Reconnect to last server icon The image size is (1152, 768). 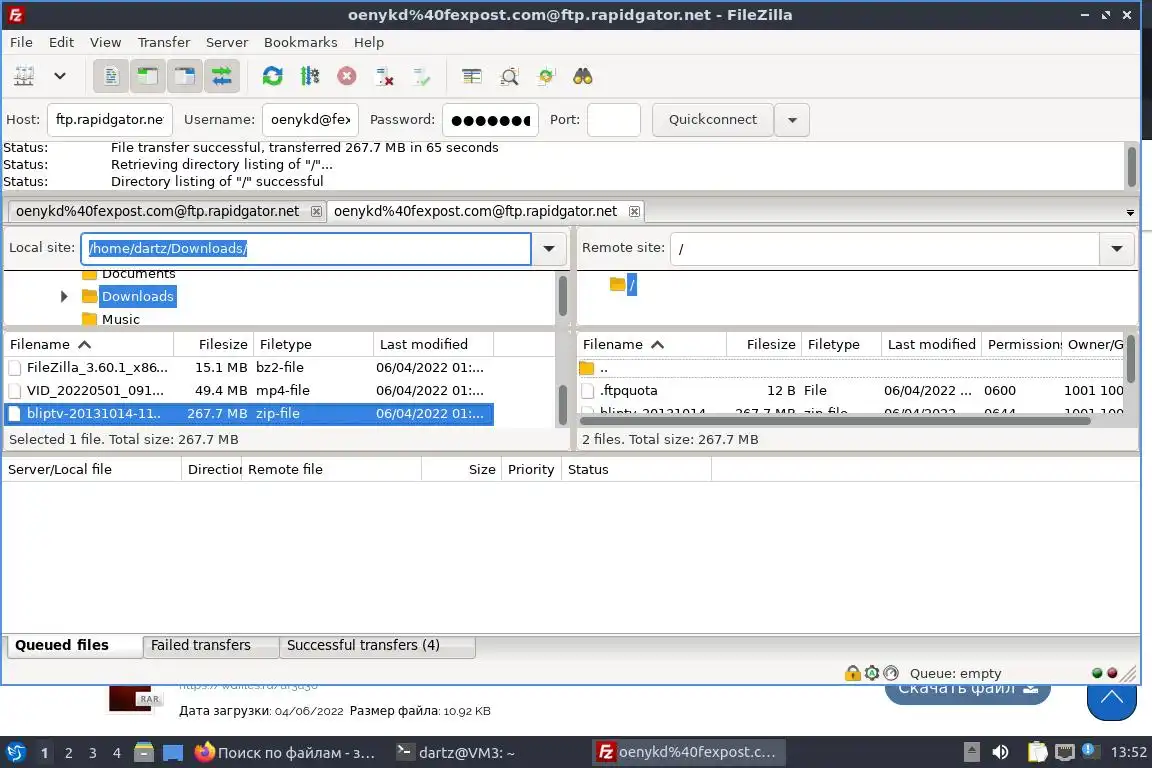point(422,76)
